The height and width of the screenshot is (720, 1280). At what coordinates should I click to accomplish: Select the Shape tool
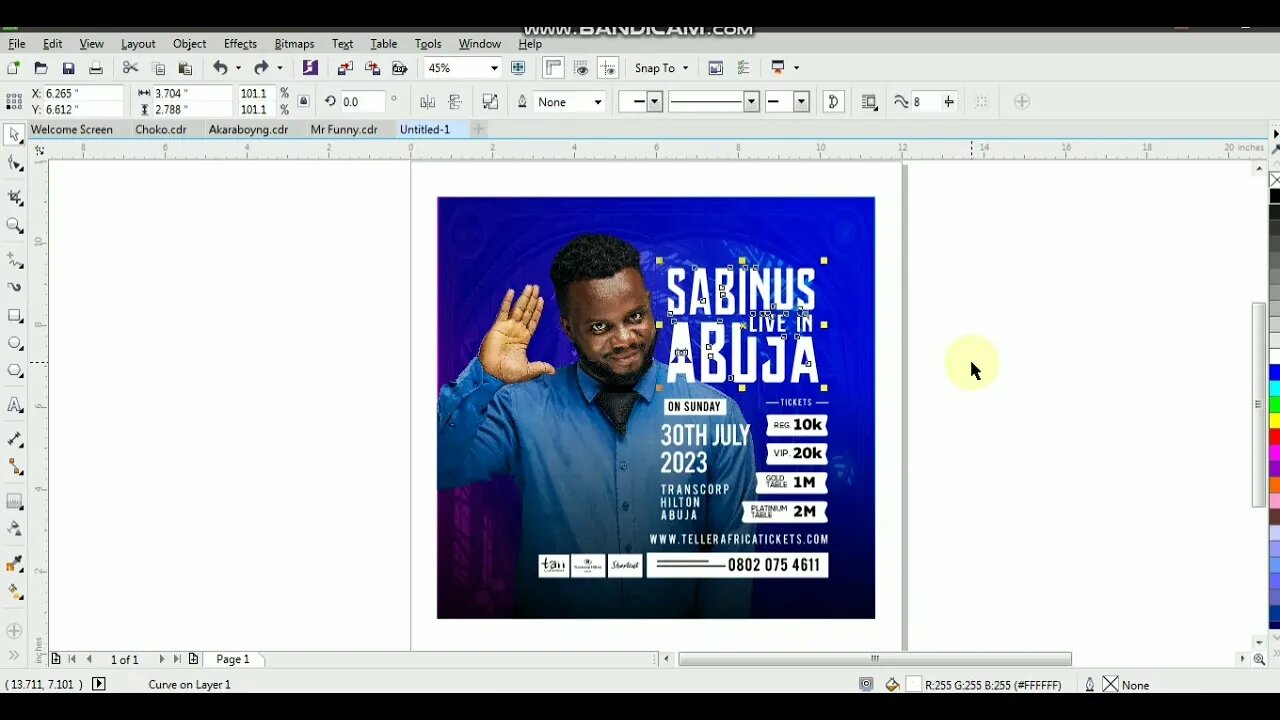[14, 163]
